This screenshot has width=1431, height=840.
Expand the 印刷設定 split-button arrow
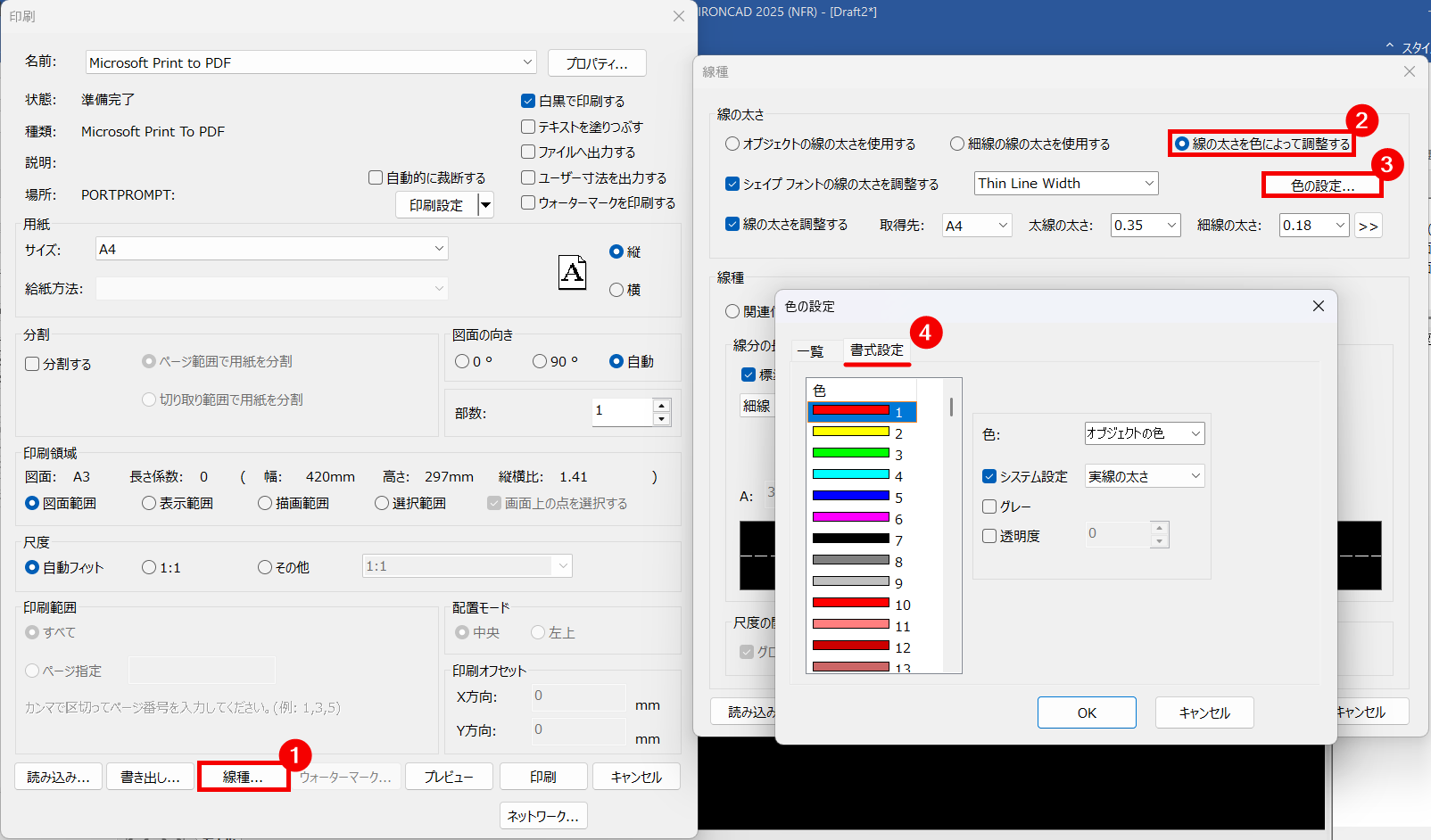tap(485, 204)
